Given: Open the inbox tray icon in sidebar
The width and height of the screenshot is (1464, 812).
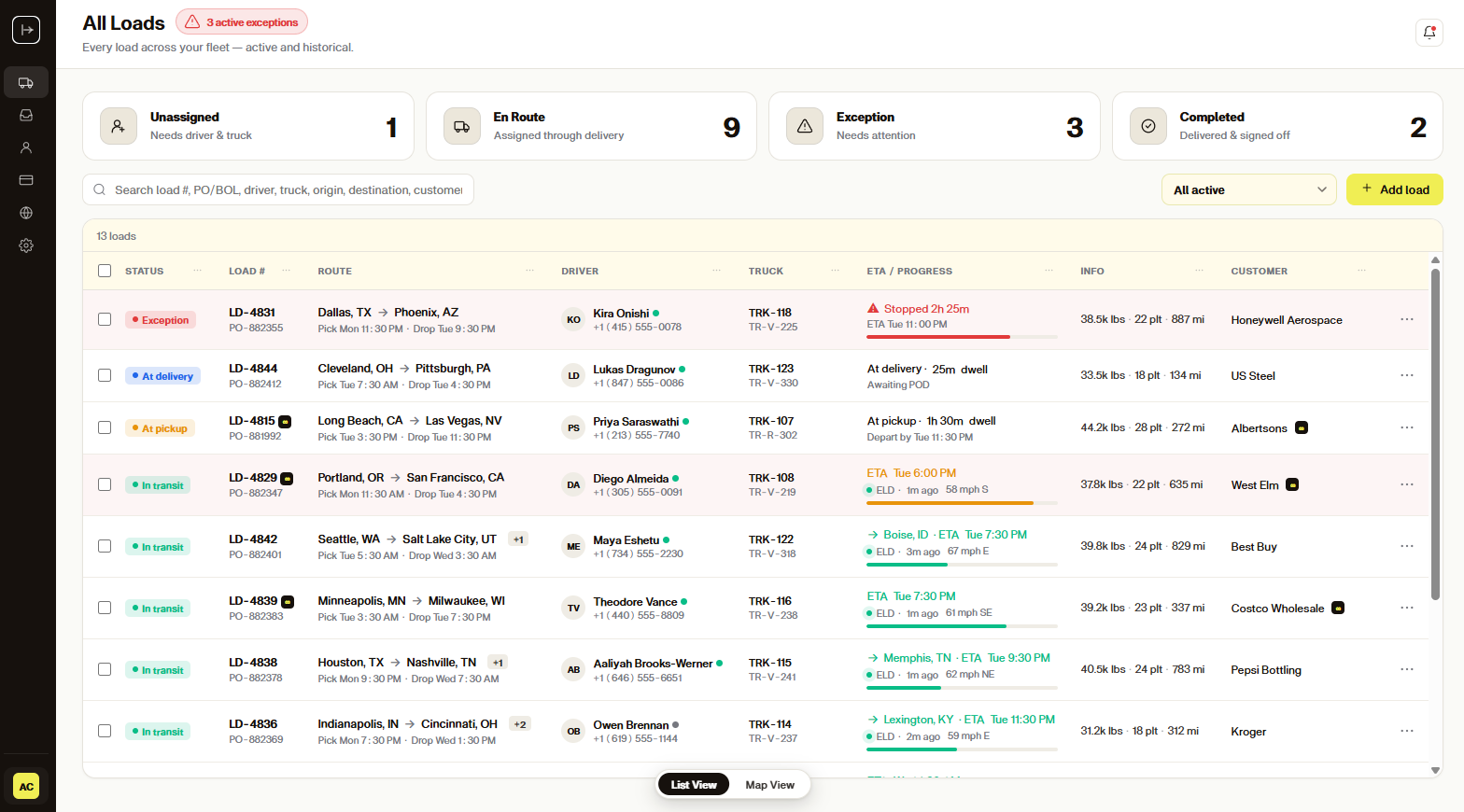Looking at the screenshot, I should pos(26,115).
